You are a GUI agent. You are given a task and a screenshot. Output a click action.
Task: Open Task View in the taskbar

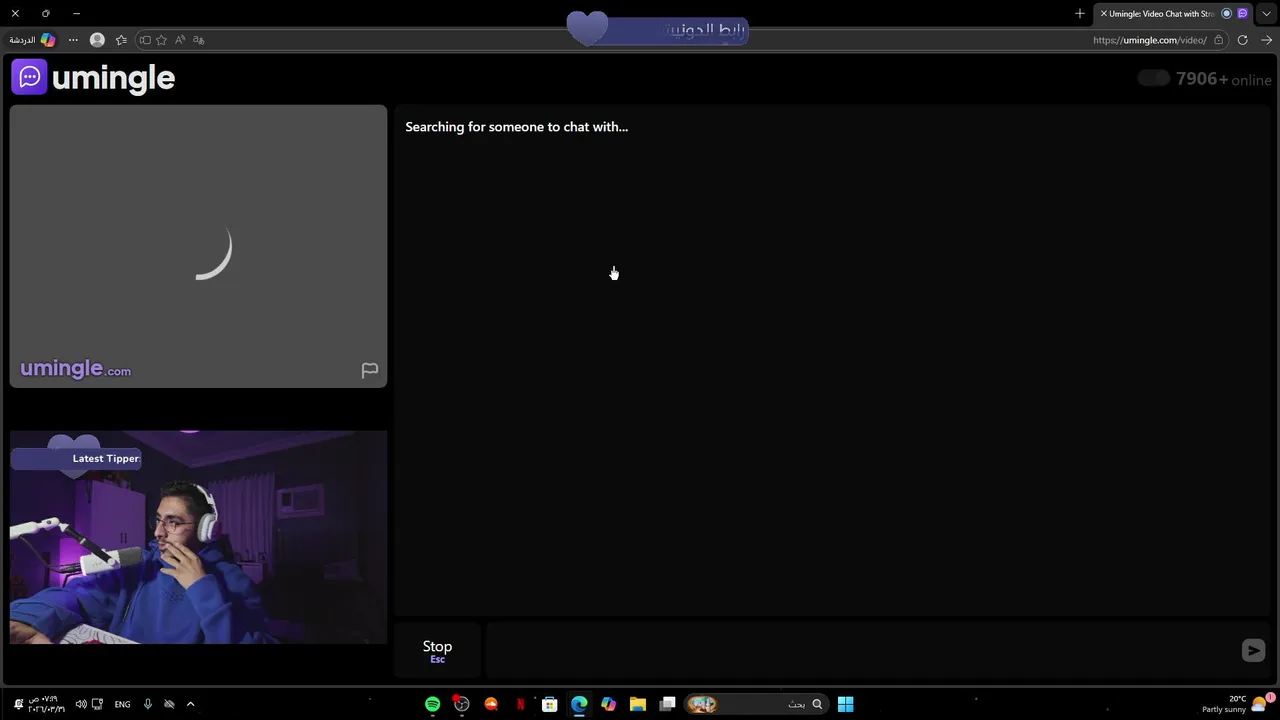point(667,704)
